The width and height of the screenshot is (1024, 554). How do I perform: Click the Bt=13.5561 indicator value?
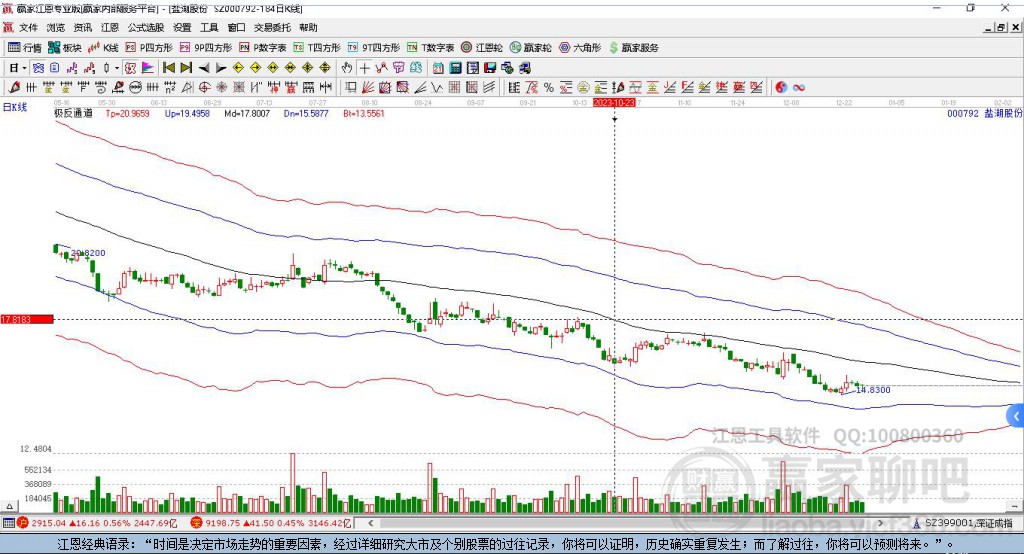point(364,113)
